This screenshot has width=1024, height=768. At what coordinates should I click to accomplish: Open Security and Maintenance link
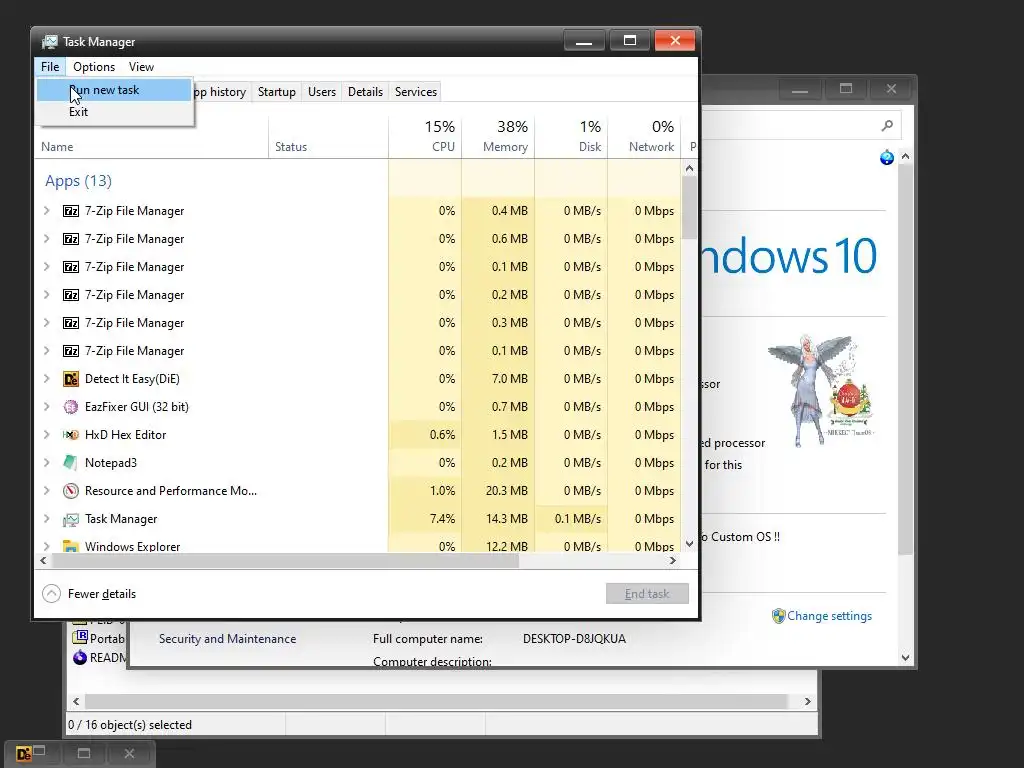(x=227, y=639)
